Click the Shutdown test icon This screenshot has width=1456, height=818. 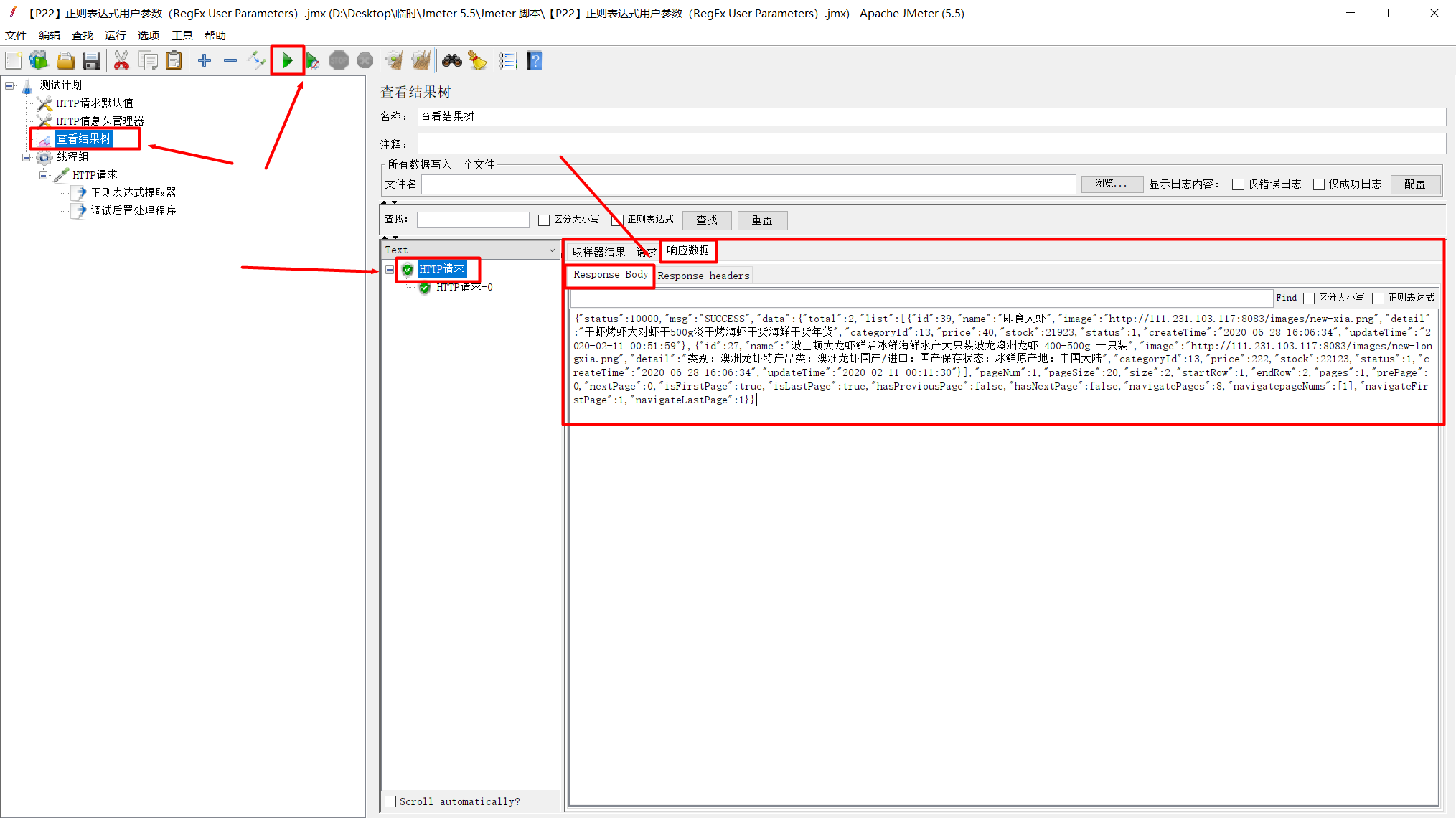tap(365, 61)
